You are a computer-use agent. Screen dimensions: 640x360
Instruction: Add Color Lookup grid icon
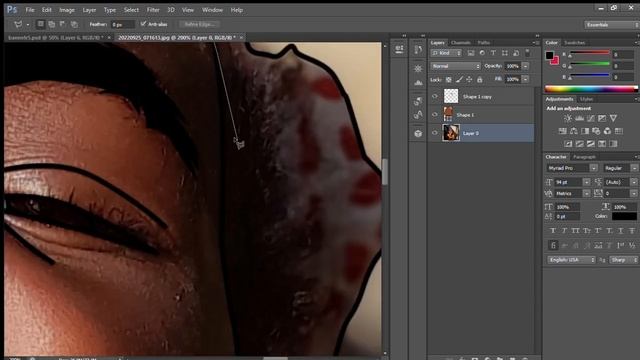(x=619, y=131)
